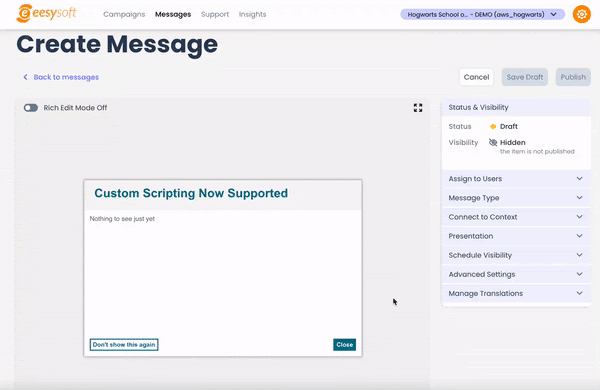Image resolution: width=600 pixels, height=390 pixels.
Task: Expand the Advanced Settings chevron
Action: 579,274
